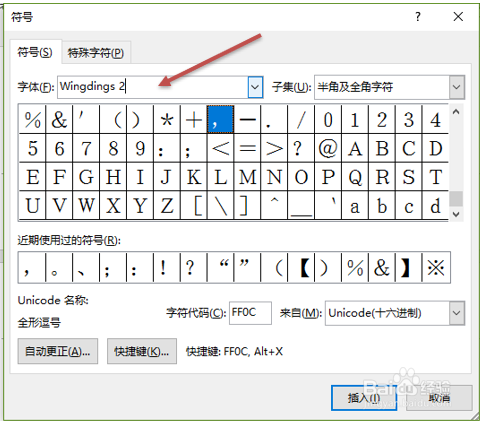Screen dimensions: 480x421
Task: Open the 特殊字符(P) tab
Action: (96, 53)
